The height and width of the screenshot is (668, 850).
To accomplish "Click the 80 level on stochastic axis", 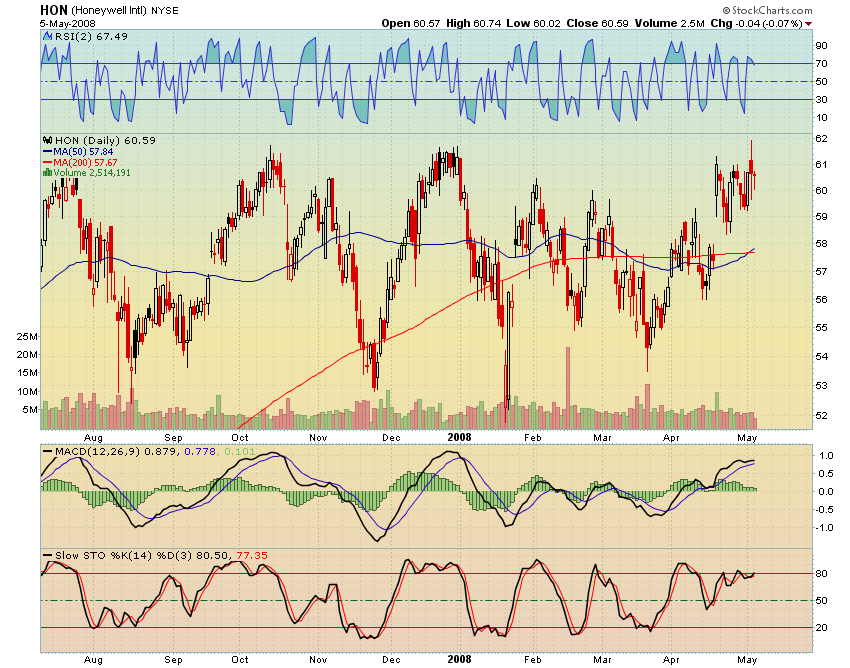I will 821,574.
